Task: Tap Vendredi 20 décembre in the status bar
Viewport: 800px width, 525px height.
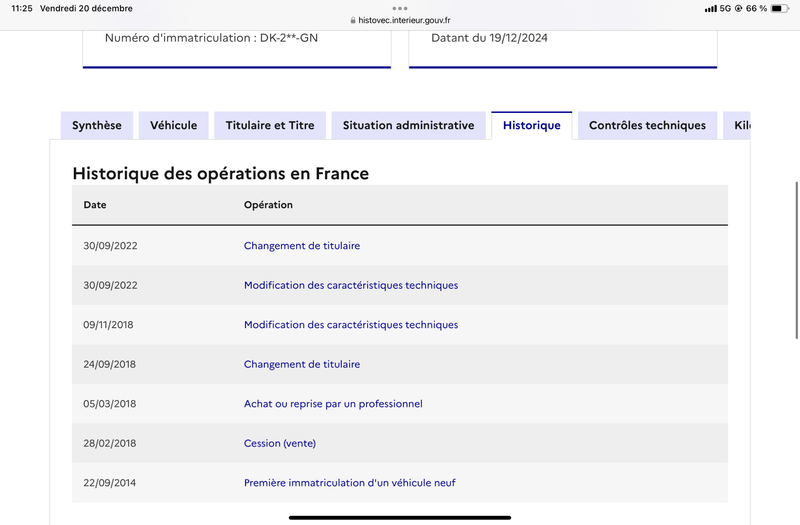Action: [x=86, y=8]
